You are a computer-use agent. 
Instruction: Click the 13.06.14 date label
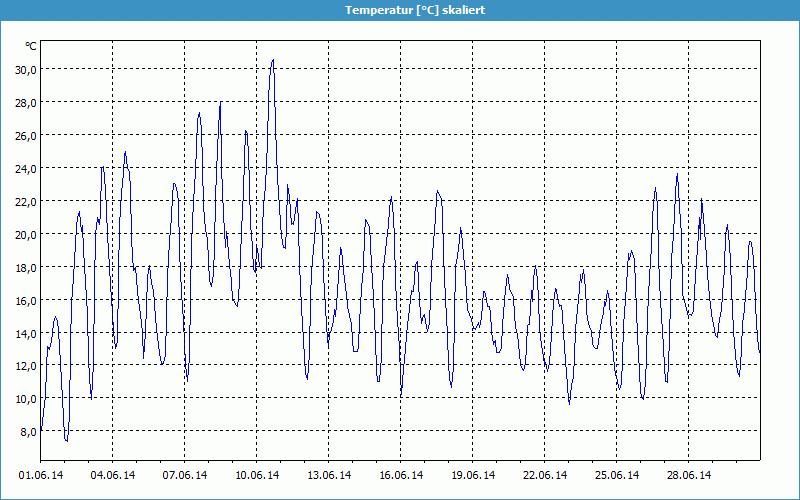click(329, 475)
